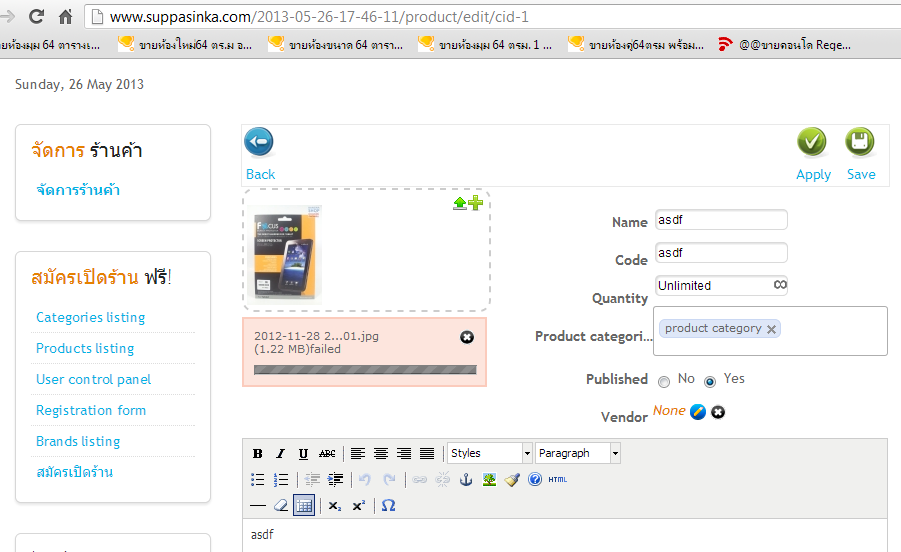Open the Paragraph format dropdown

click(x=577, y=453)
